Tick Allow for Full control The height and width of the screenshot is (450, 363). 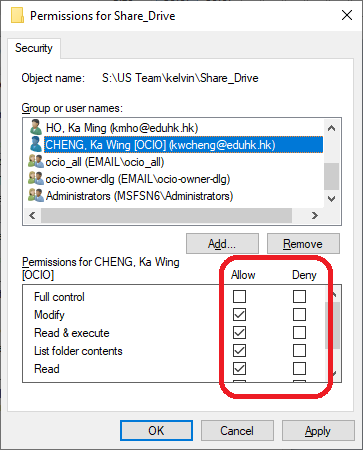[x=239, y=296]
